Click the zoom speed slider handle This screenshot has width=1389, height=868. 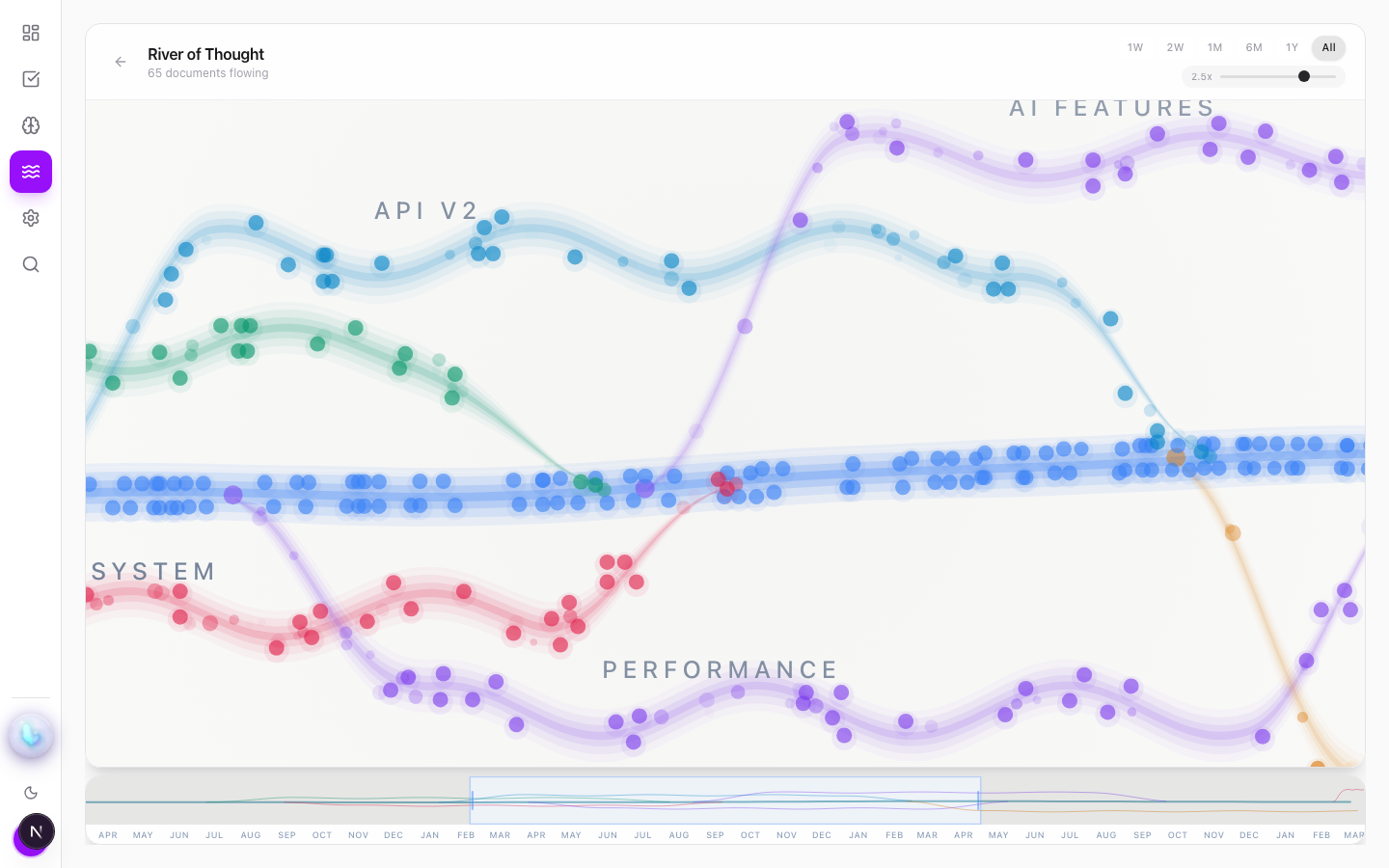pos(1304,76)
